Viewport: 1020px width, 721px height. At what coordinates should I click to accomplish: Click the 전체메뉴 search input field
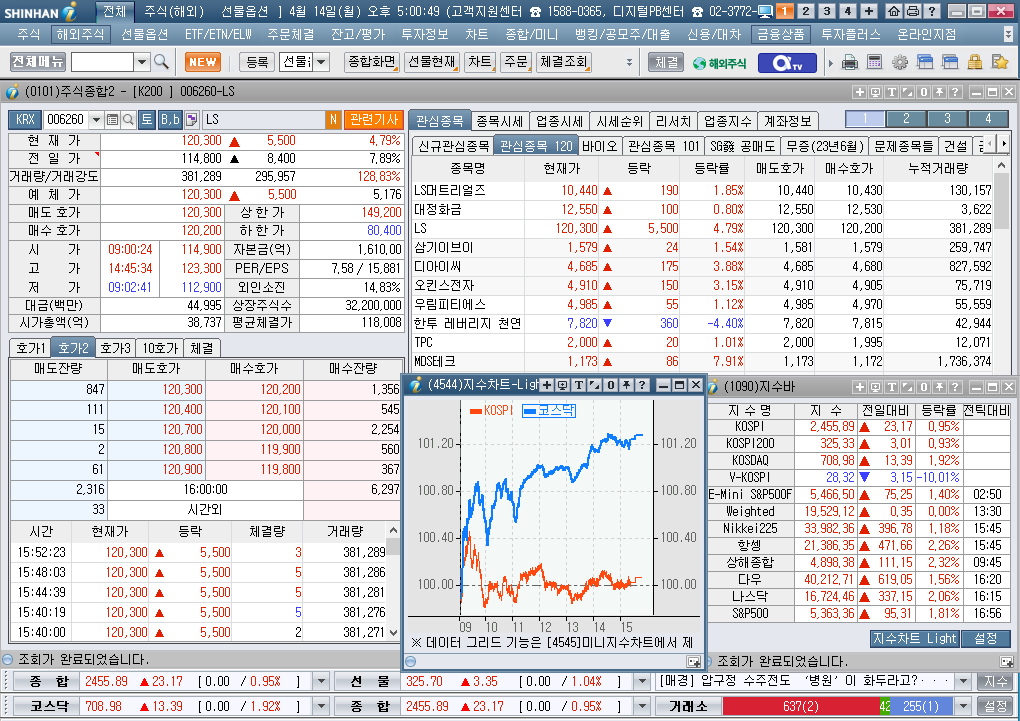tap(102, 62)
